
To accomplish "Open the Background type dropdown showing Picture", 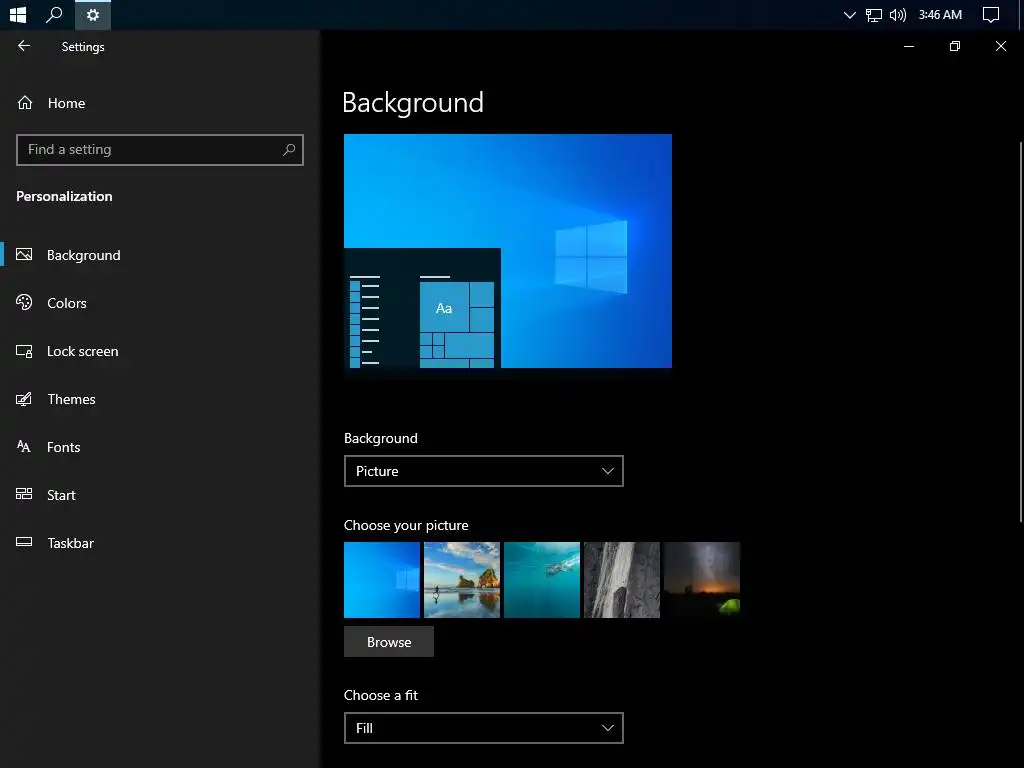I will 484,471.
